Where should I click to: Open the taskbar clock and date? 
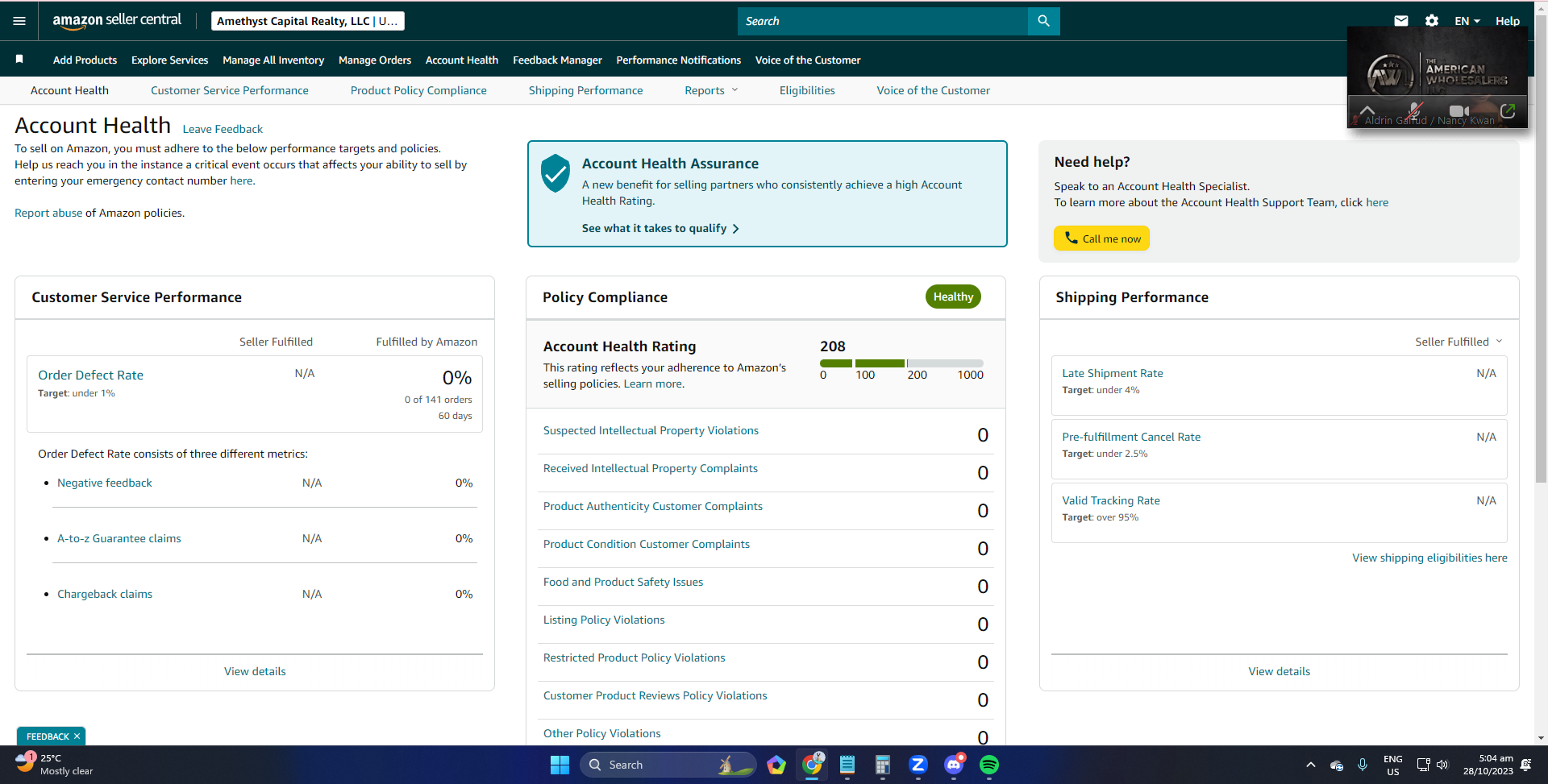pyautogui.click(x=1488, y=765)
